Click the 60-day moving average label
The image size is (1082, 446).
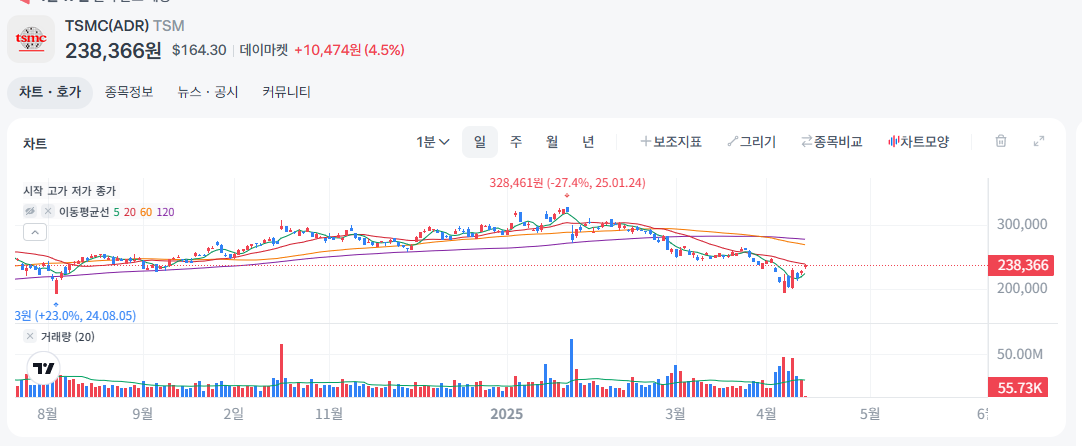[146, 212]
